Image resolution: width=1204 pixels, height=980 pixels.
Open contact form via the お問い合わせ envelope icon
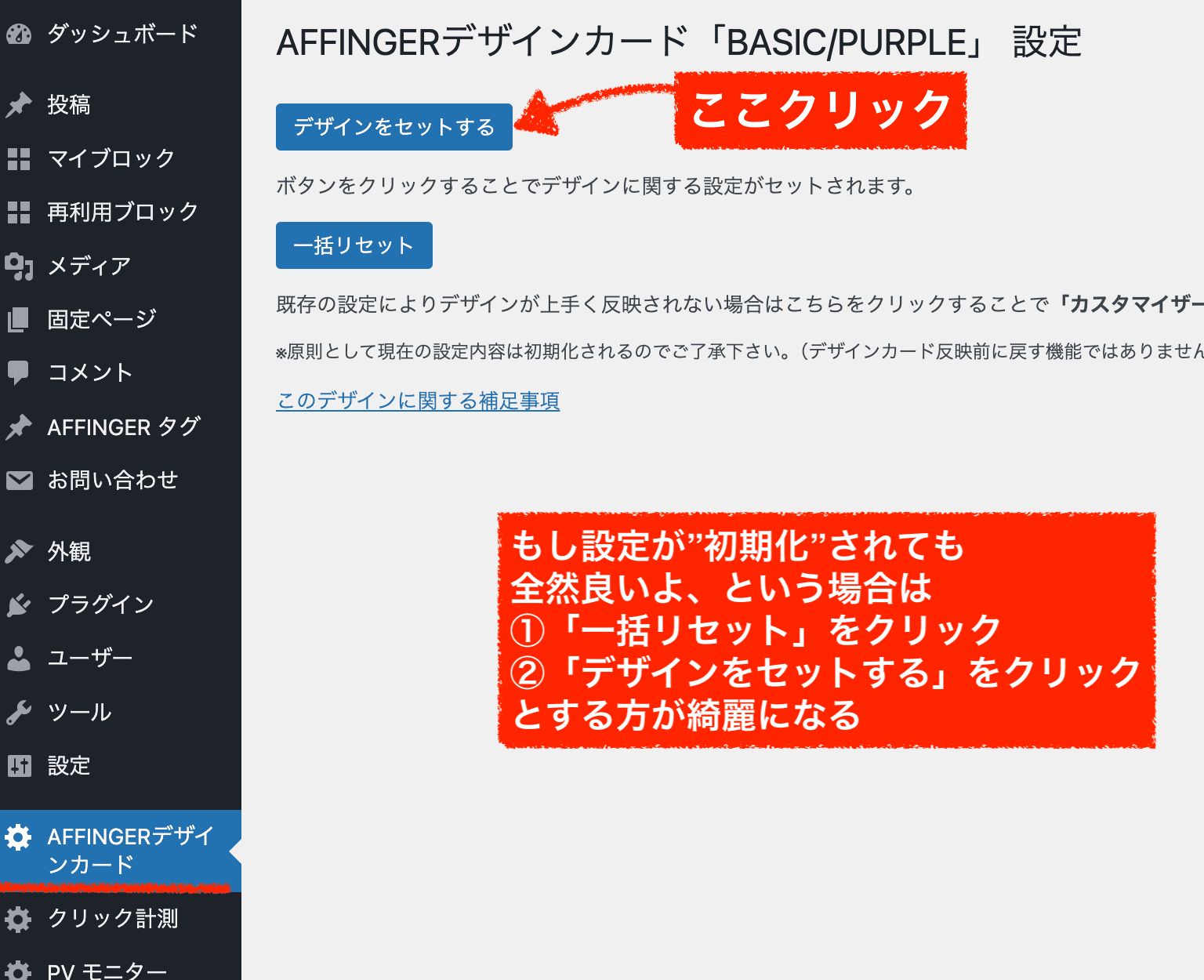click(x=19, y=480)
